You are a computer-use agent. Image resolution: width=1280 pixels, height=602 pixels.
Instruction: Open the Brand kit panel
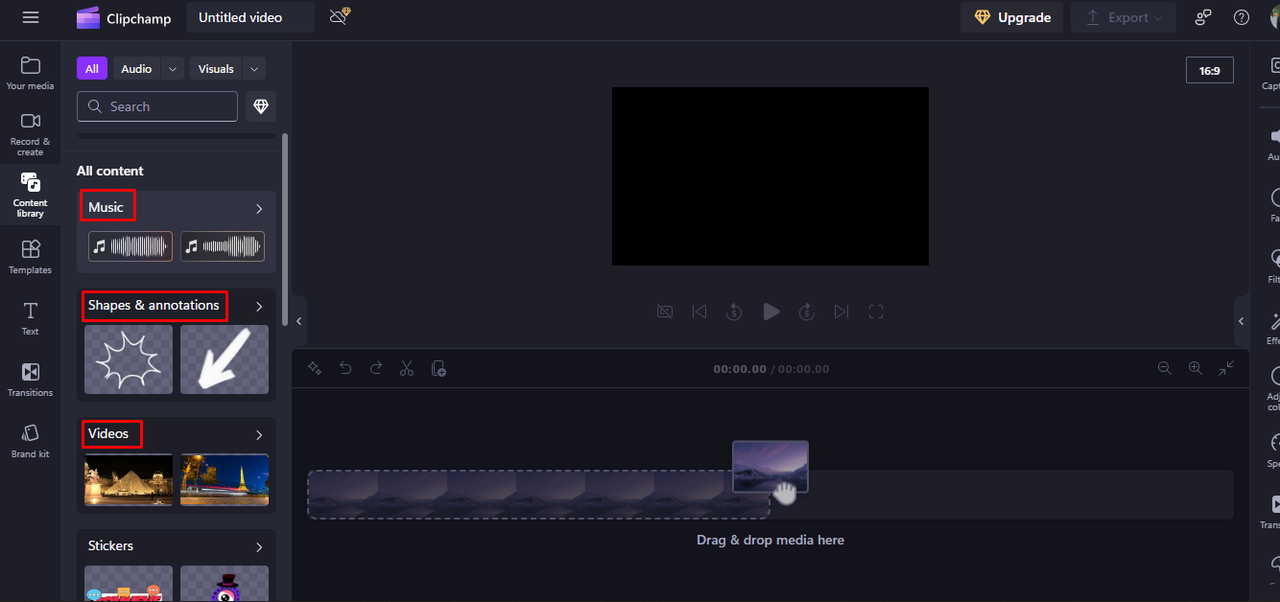point(30,441)
